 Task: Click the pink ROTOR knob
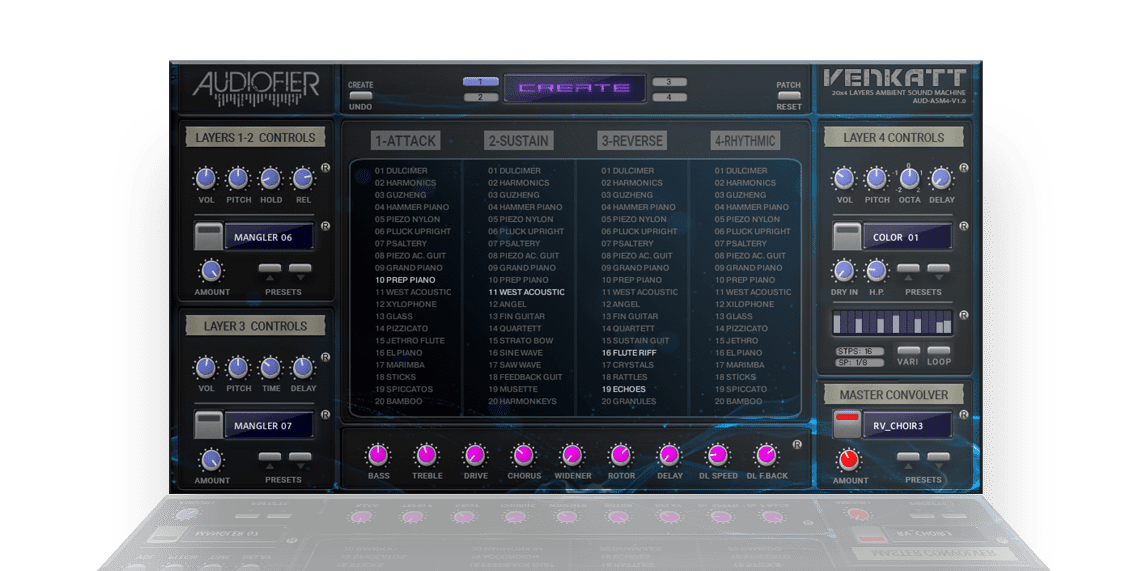click(x=621, y=455)
